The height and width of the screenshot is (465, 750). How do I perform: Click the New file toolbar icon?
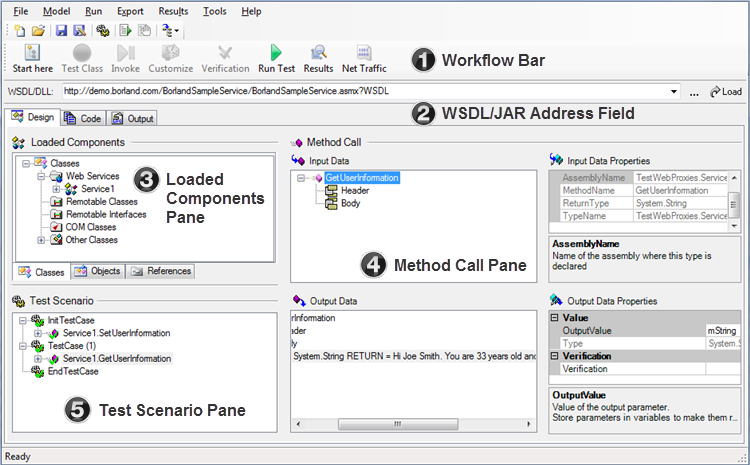[20, 31]
